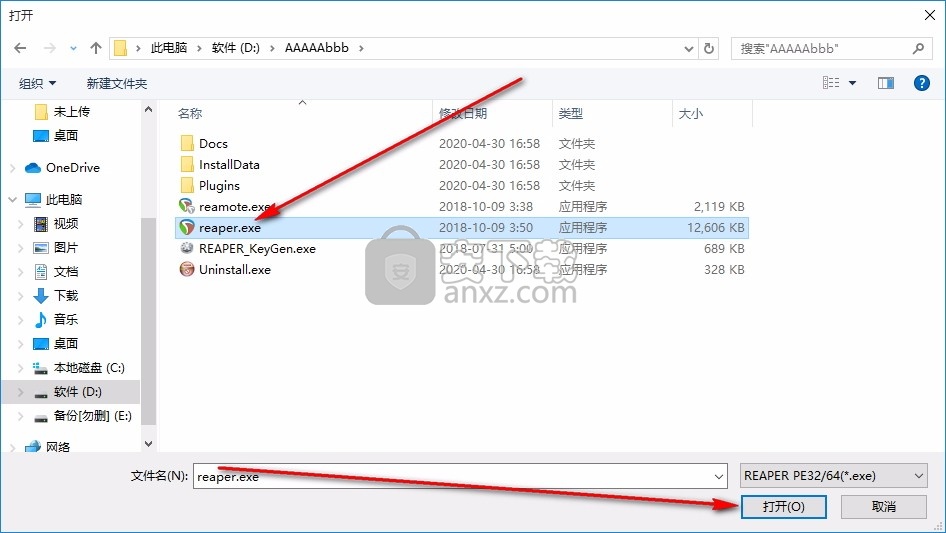Open the view options dropdown arrow
946x533 pixels.
pyautogui.click(x=852, y=83)
